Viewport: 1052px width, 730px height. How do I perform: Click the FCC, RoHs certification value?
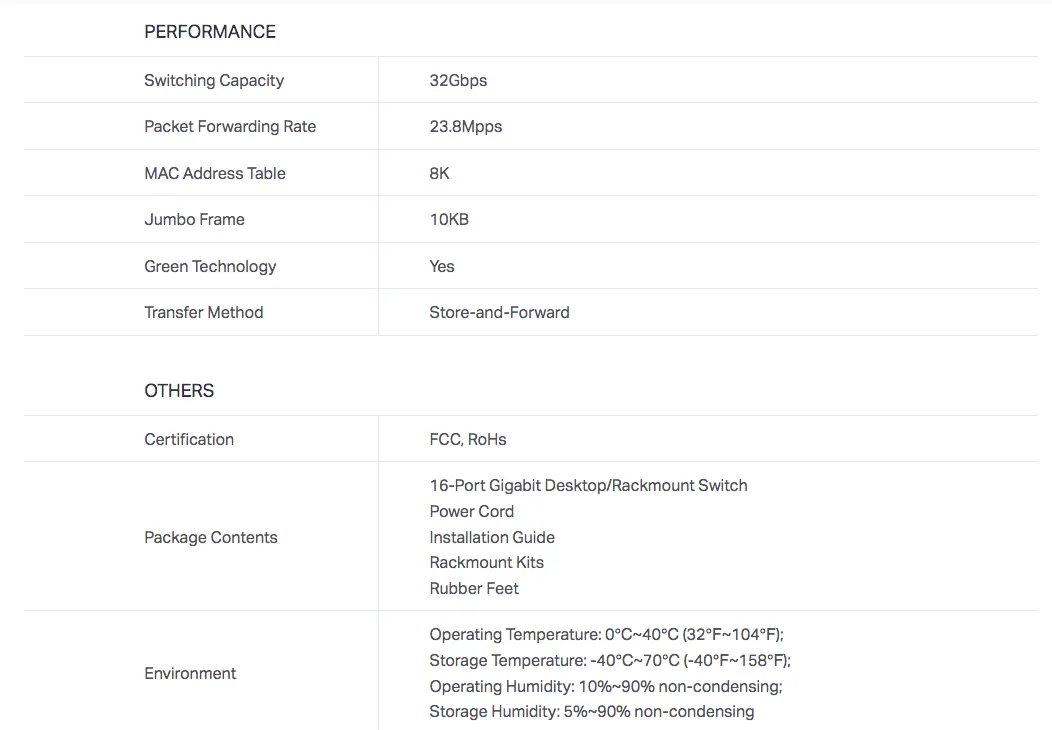[x=468, y=440]
